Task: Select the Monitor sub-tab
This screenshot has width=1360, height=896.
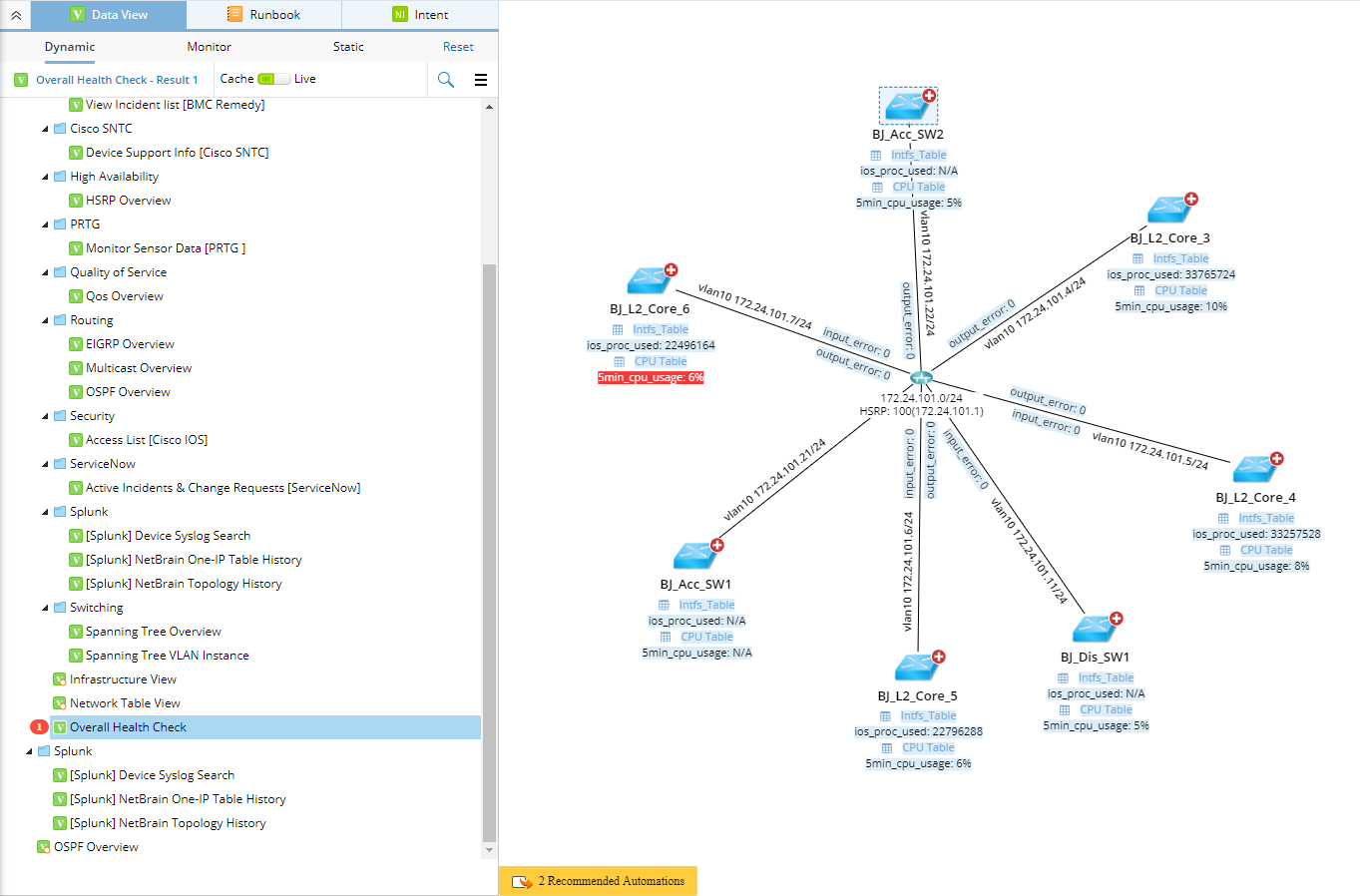Action: click(x=209, y=47)
